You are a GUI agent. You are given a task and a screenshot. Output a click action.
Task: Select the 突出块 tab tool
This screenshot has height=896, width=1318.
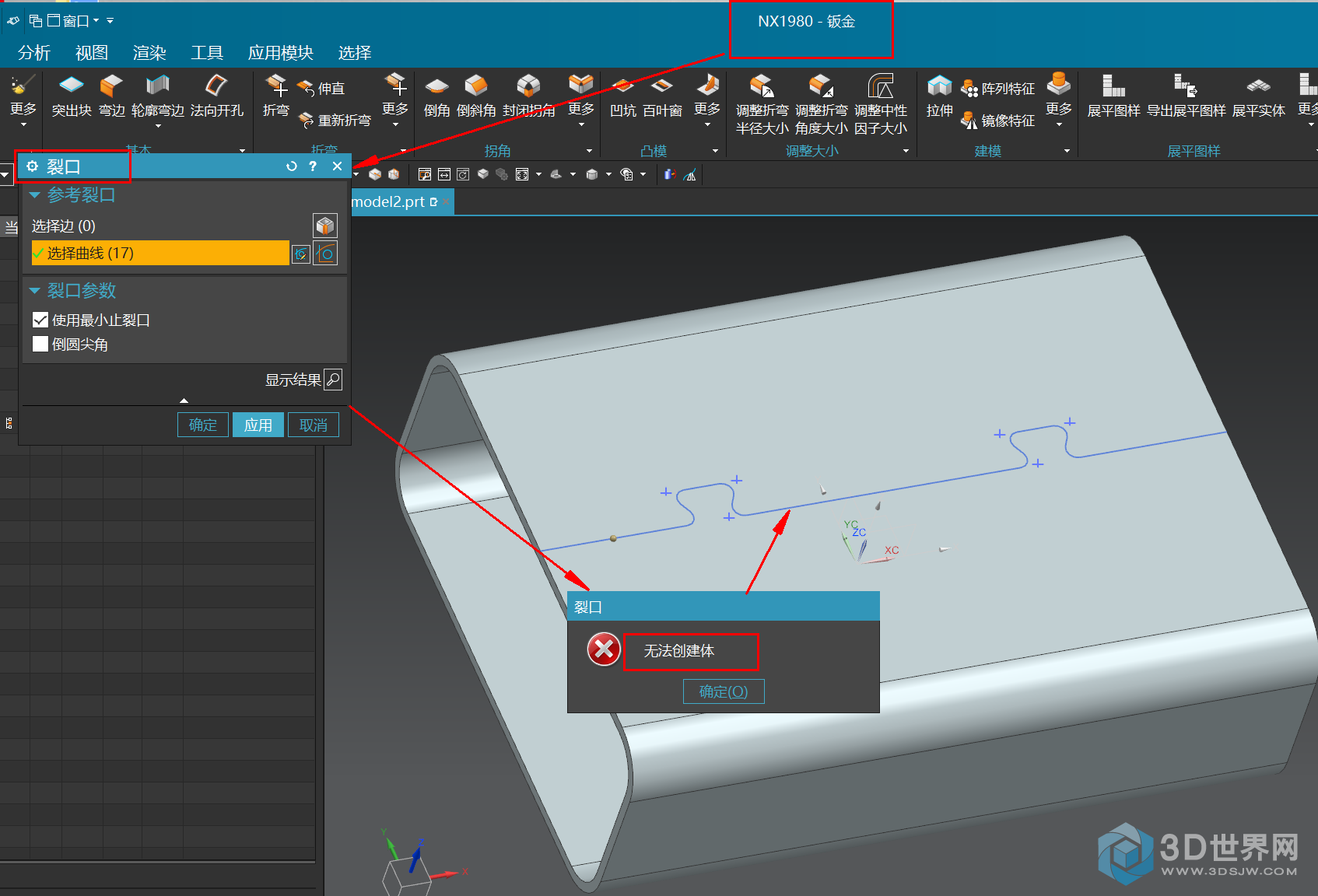point(72,96)
